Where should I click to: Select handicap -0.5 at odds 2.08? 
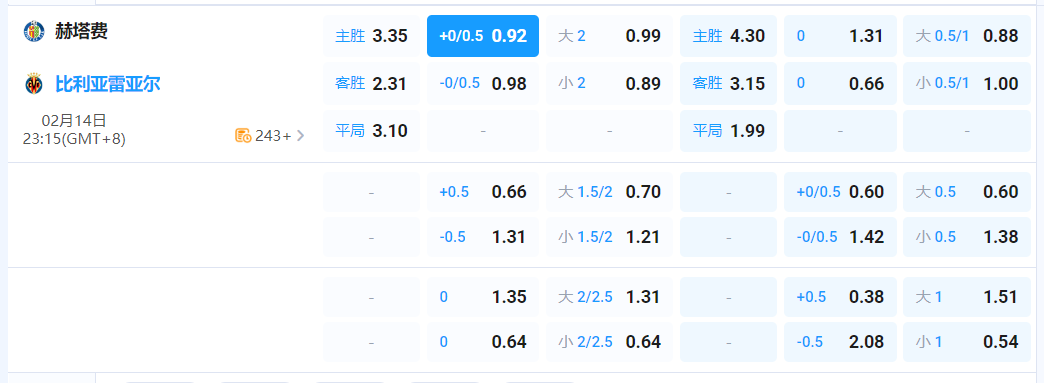click(x=840, y=342)
